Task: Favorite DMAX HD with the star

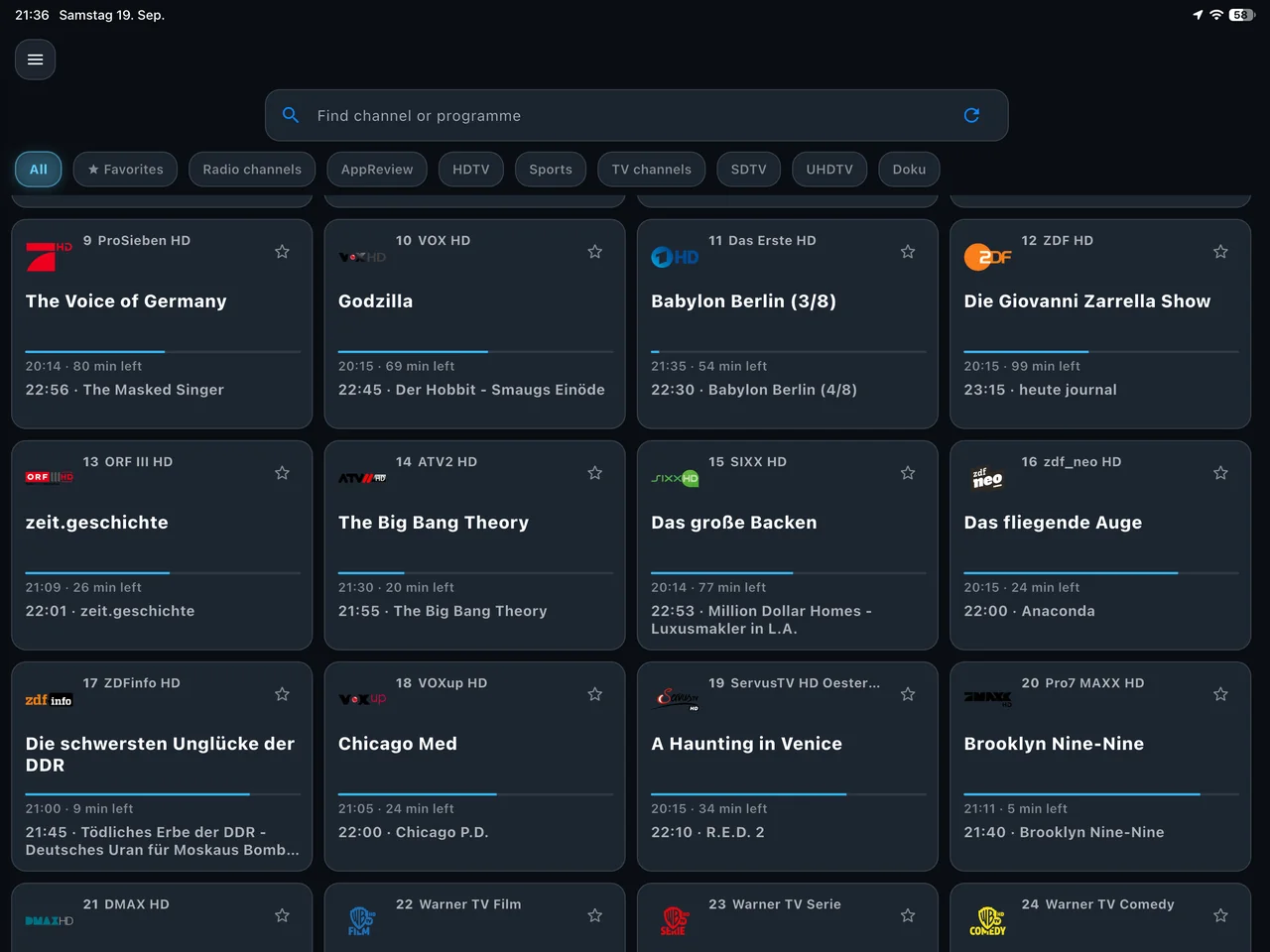Action: click(282, 915)
